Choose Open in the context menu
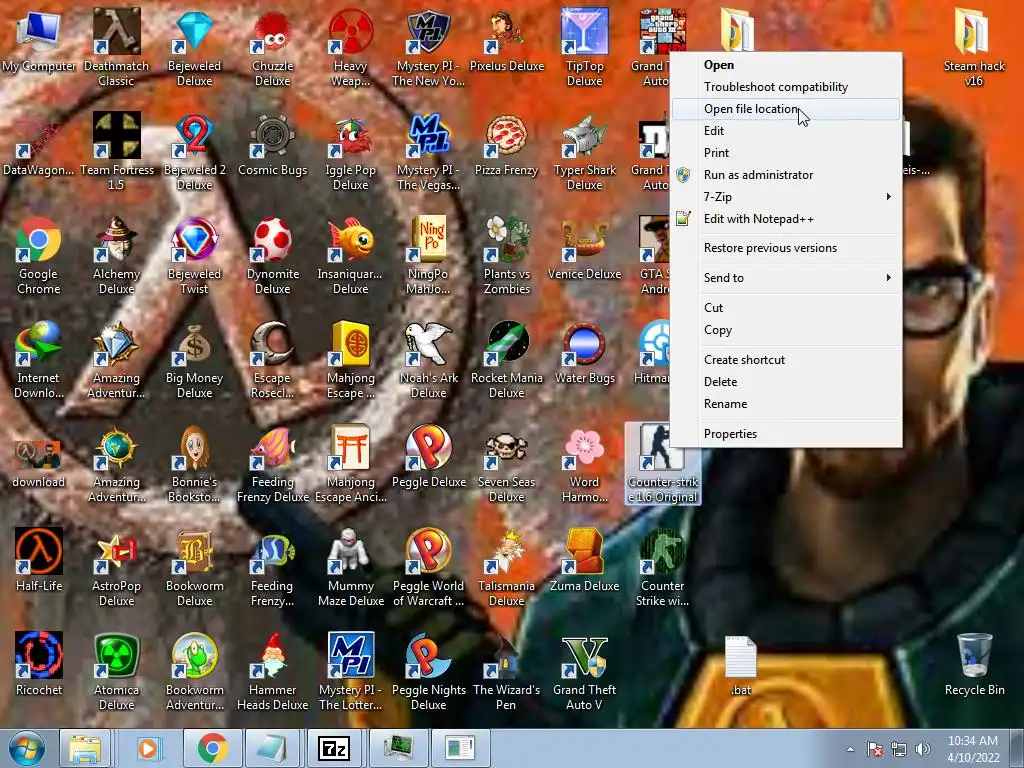Viewport: 1024px width, 768px height. [x=786, y=65]
